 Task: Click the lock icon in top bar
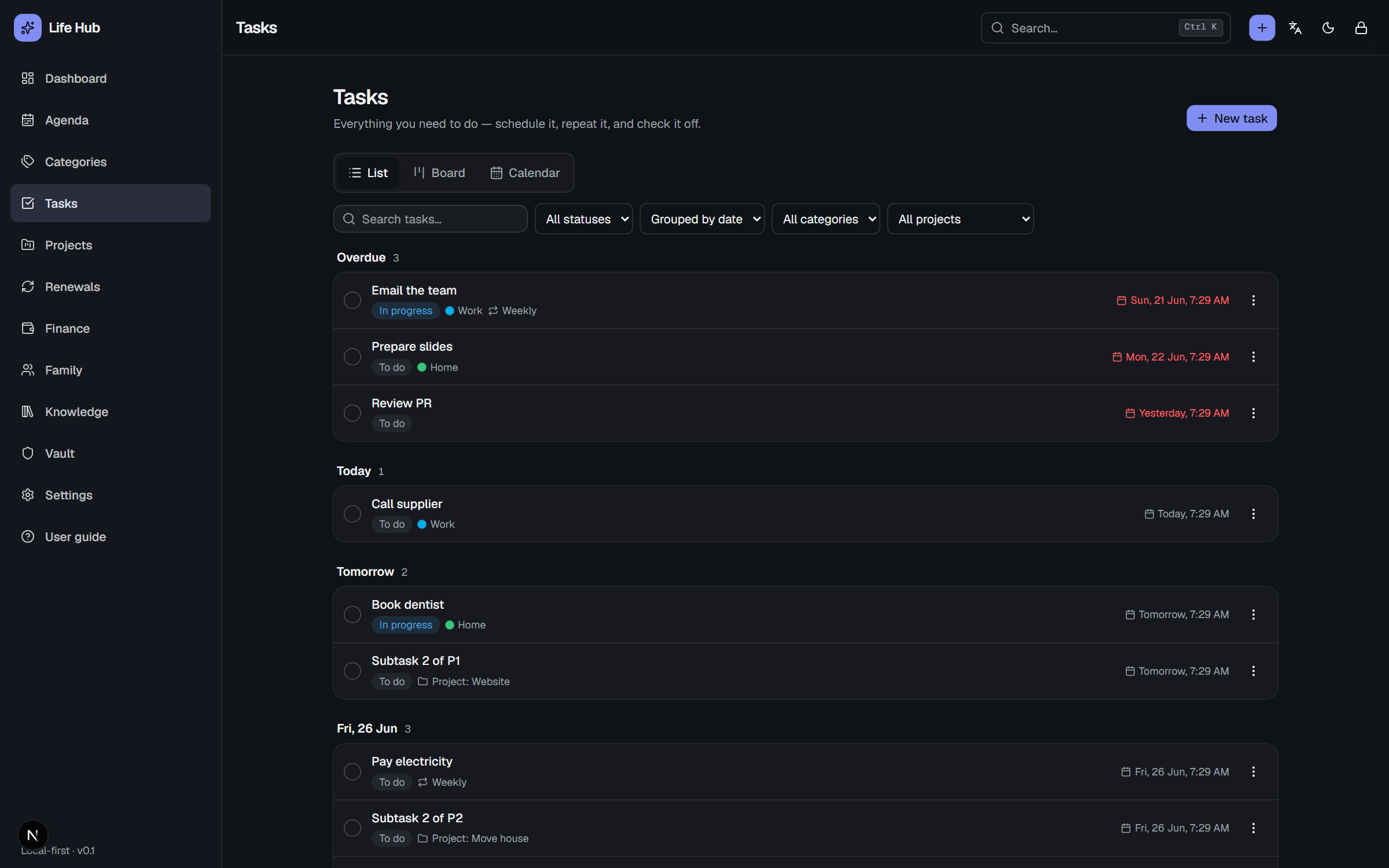(x=1361, y=28)
